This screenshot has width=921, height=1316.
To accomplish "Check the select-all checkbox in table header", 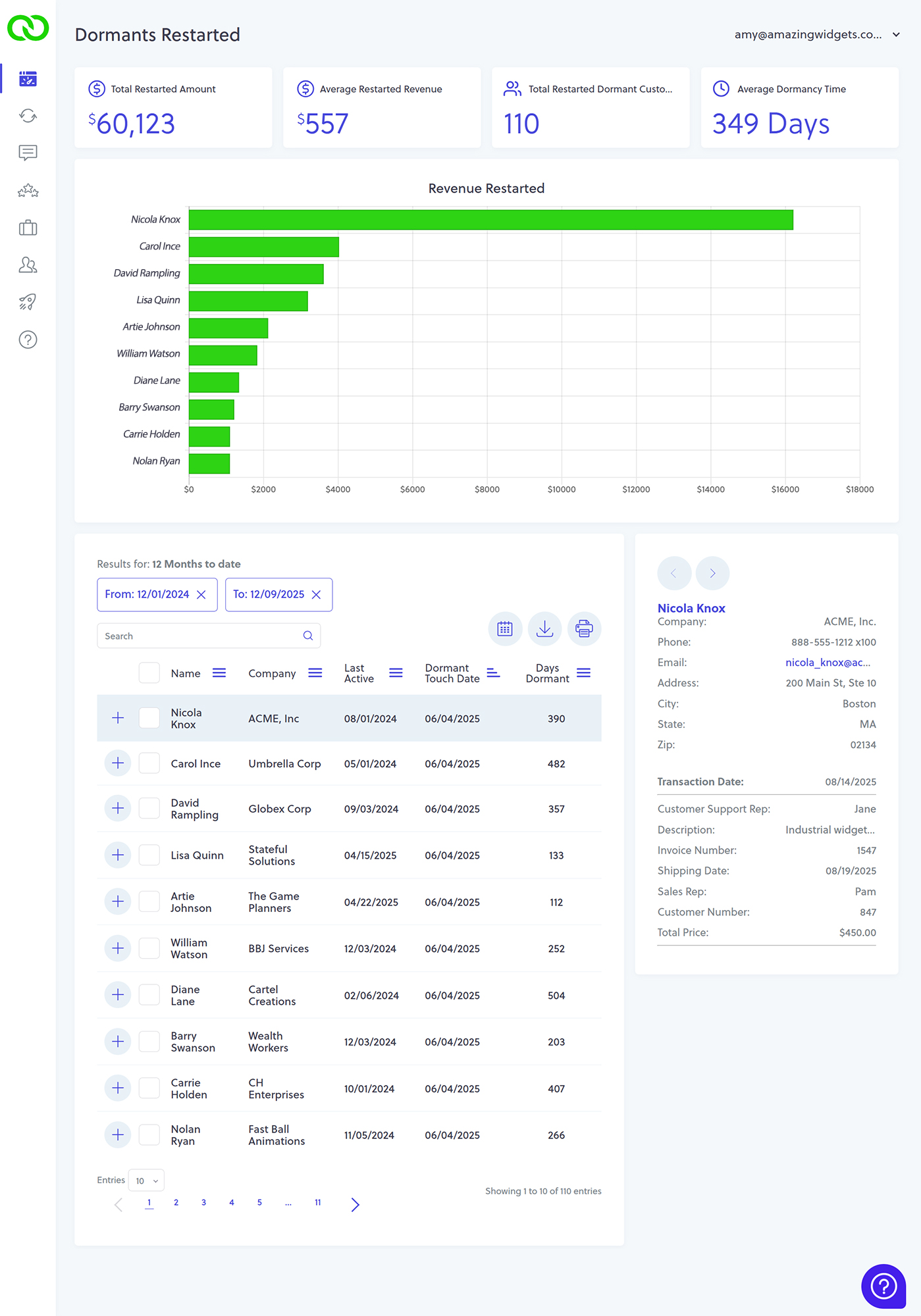I will tap(149, 673).
